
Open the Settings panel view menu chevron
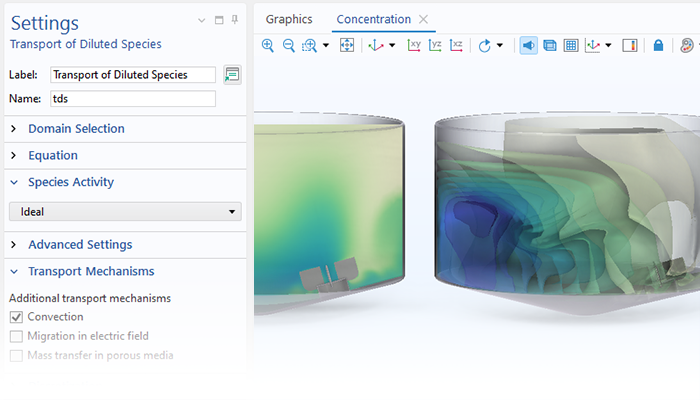pyautogui.click(x=202, y=20)
